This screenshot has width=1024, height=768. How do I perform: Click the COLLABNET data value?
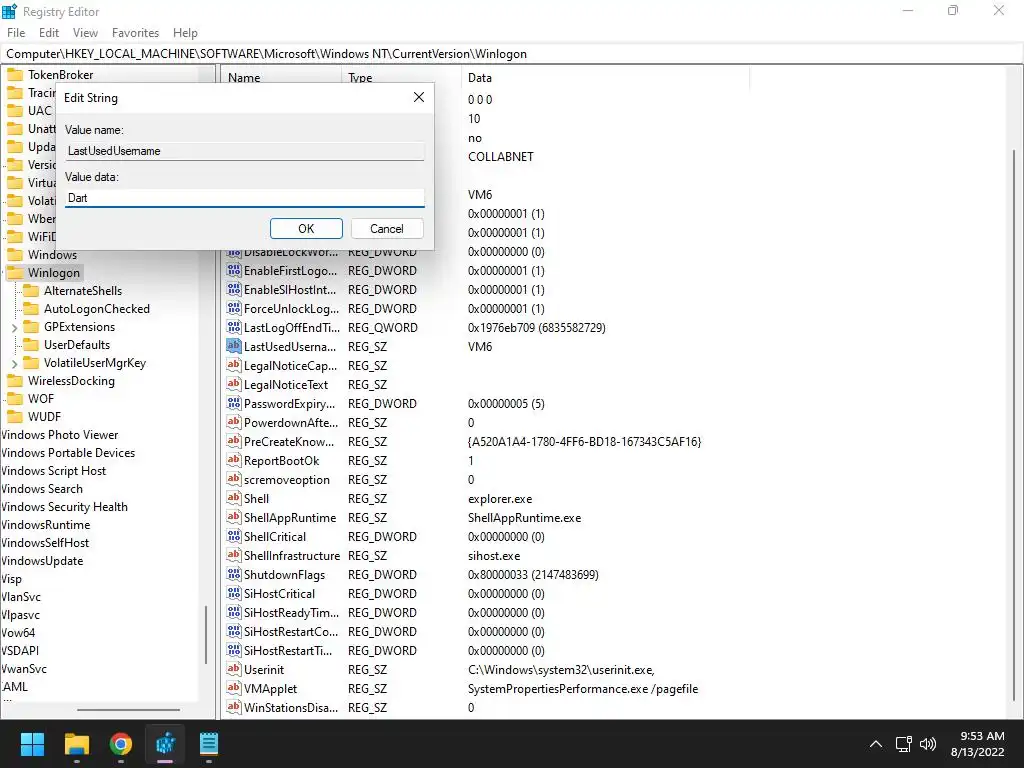click(x=501, y=157)
